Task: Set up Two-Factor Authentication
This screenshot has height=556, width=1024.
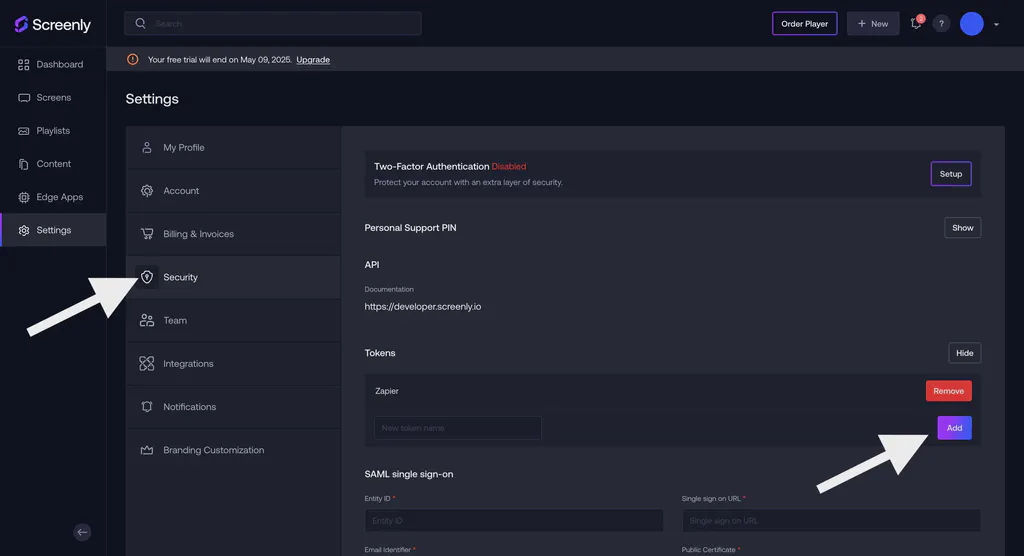Action: [951, 174]
